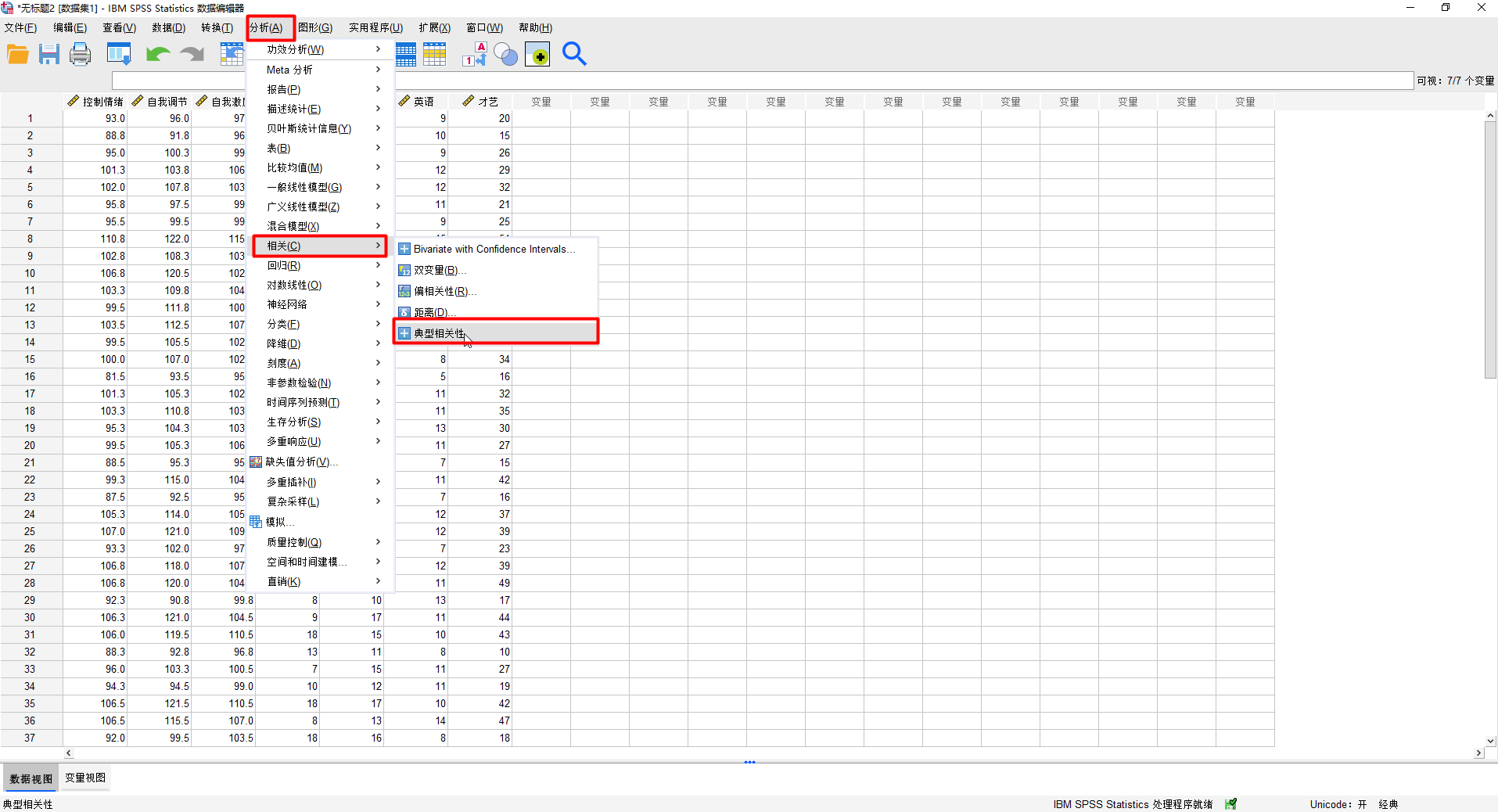Switch to the 变量视图 variable view tab
Viewport: 1498px width, 812px height.
[x=85, y=778]
